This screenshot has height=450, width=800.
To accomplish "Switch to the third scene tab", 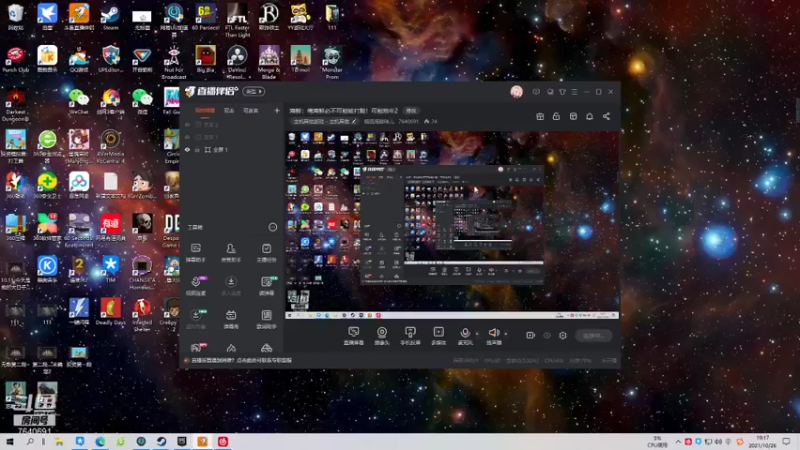I will coord(251,110).
